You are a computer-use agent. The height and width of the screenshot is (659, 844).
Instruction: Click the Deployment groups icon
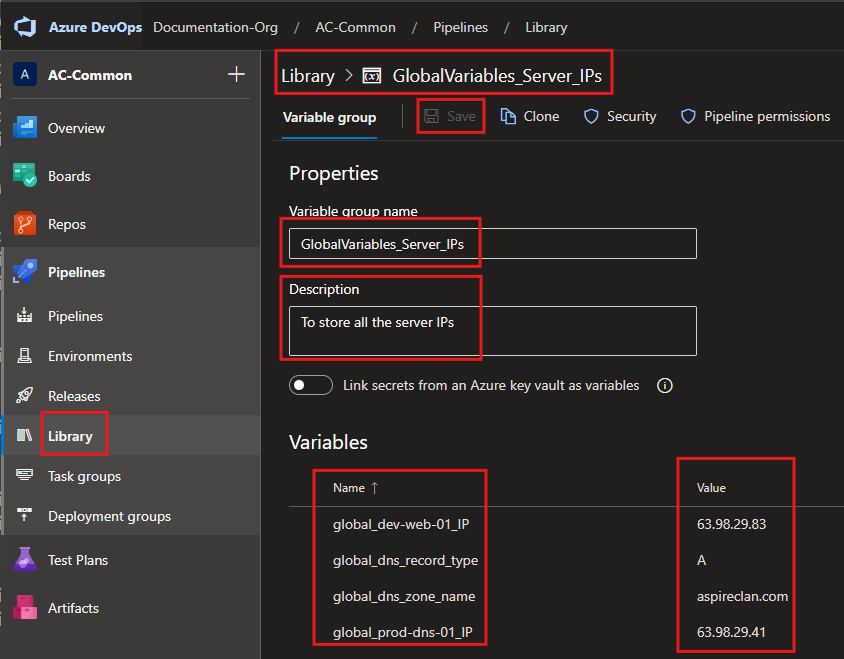point(24,515)
